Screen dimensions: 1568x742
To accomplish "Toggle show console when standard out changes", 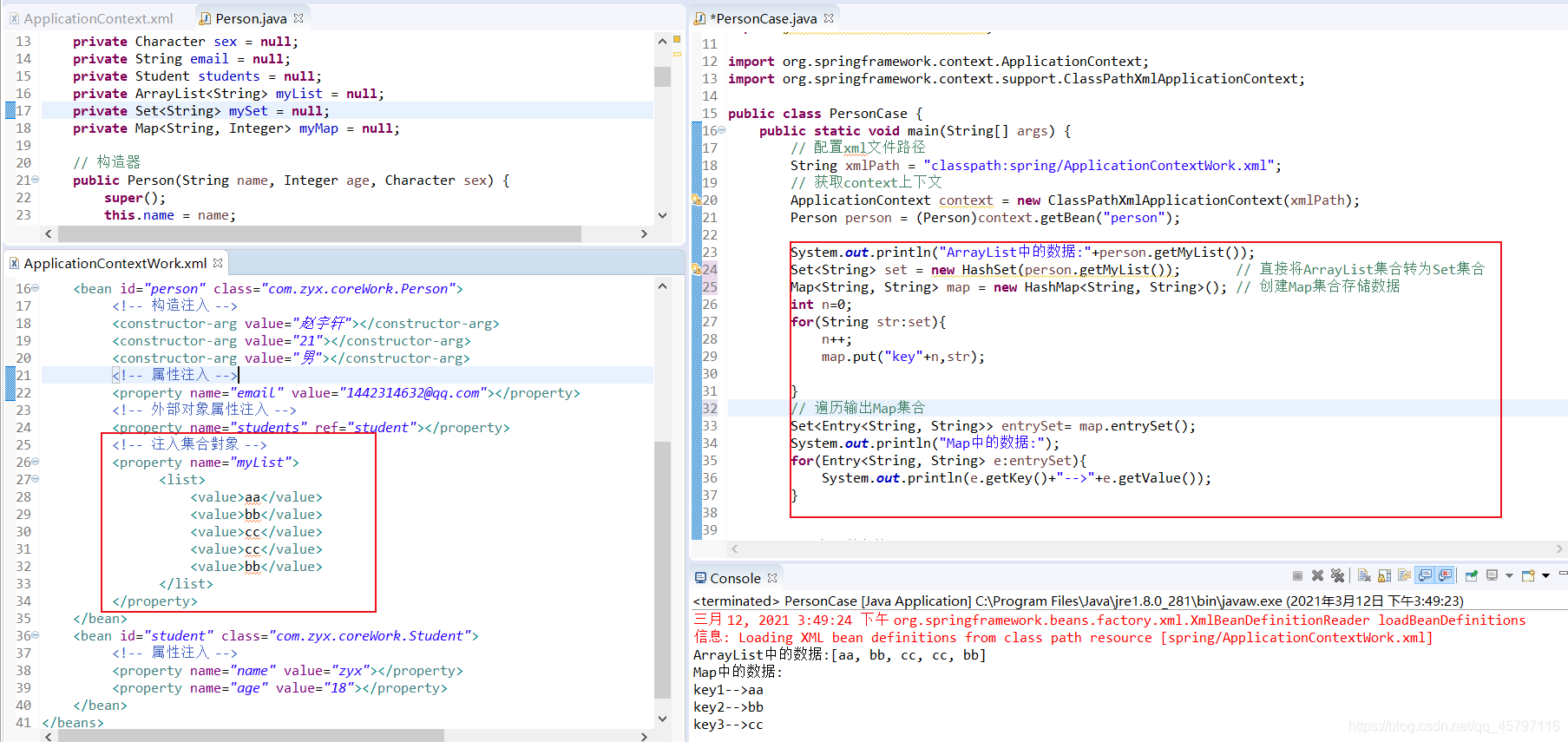I will tap(1425, 575).
